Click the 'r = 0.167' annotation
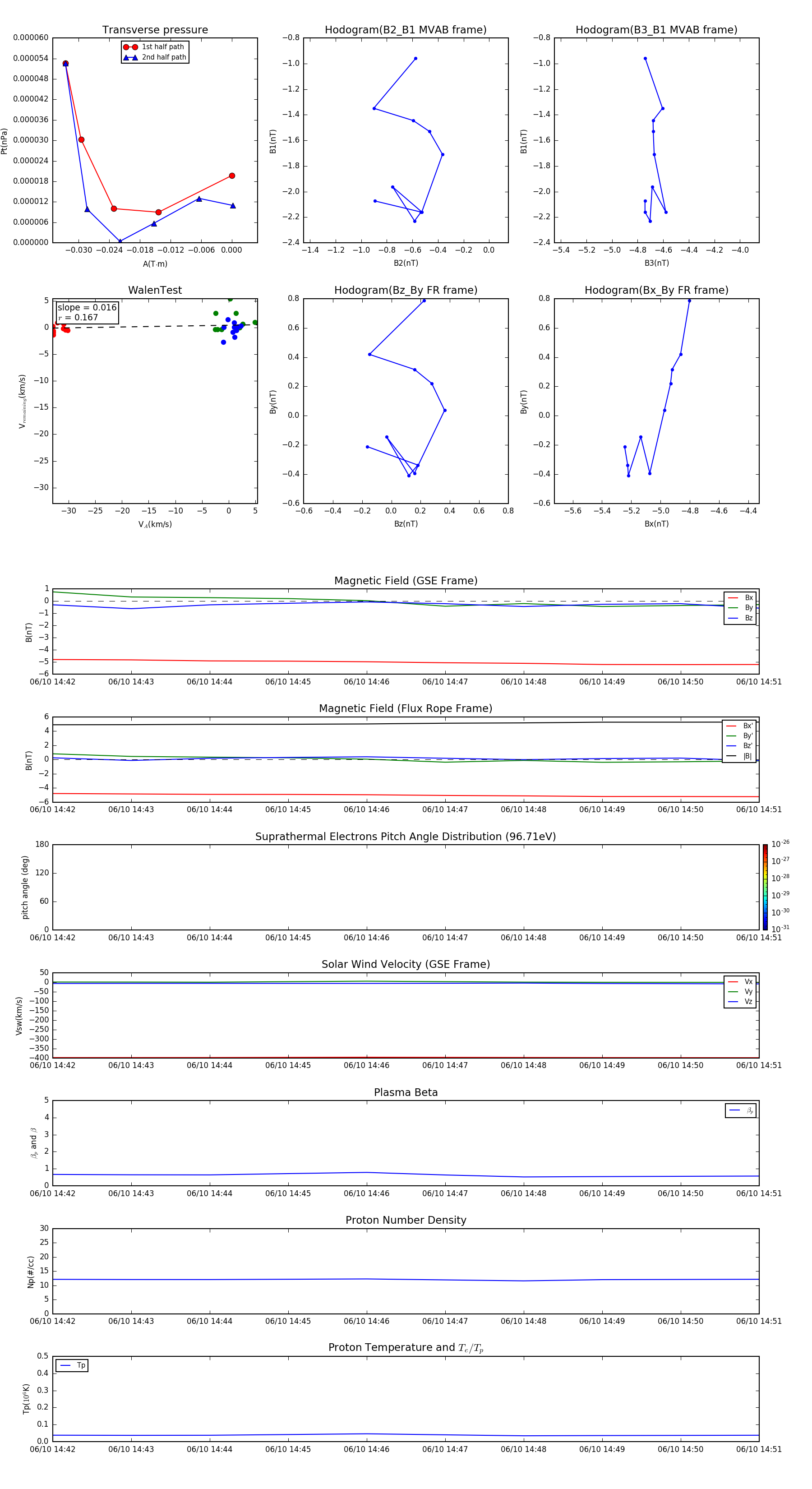The image size is (812, 1489). click(x=78, y=317)
